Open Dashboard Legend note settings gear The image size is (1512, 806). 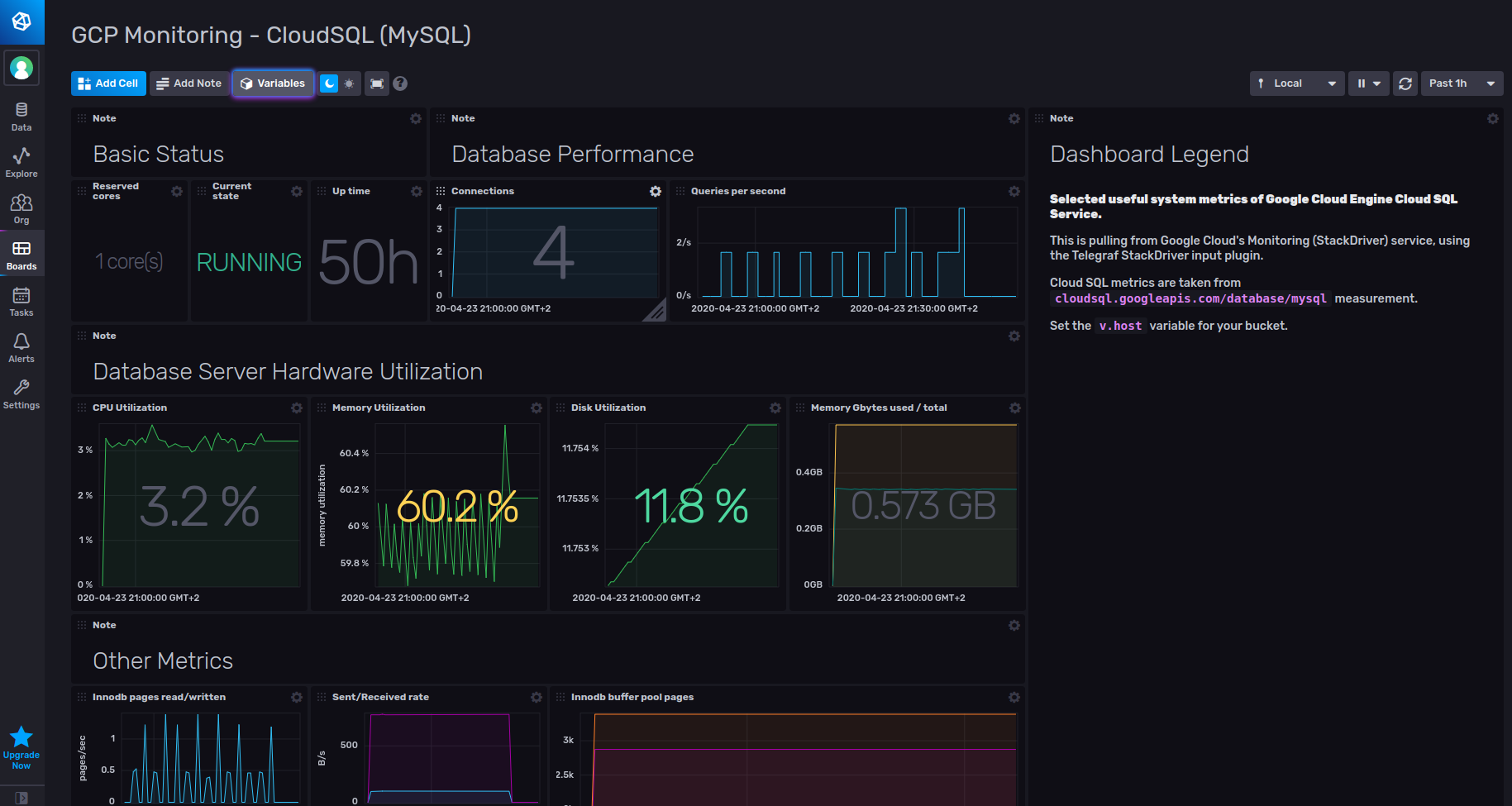pyautogui.click(x=1493, y=119)
